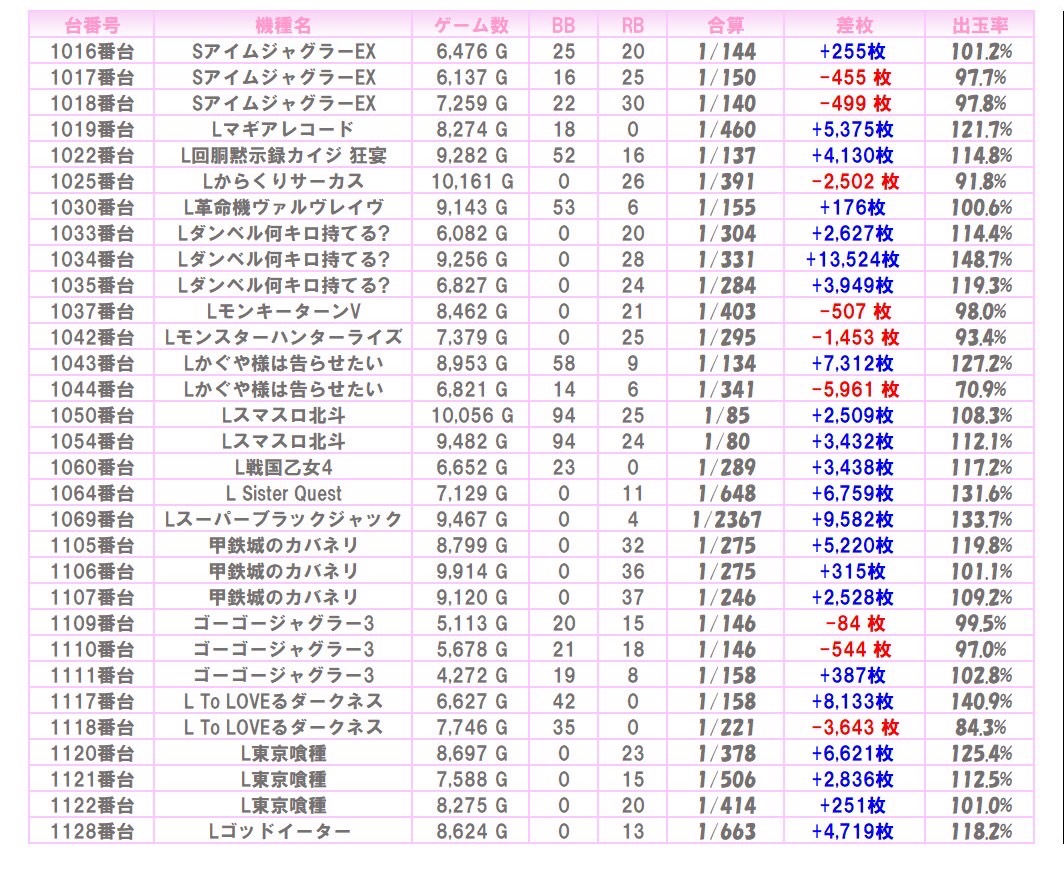Click the +9,582枚 value
Viewport: 1064px width, 870px height.
click(x=853, y=520)
